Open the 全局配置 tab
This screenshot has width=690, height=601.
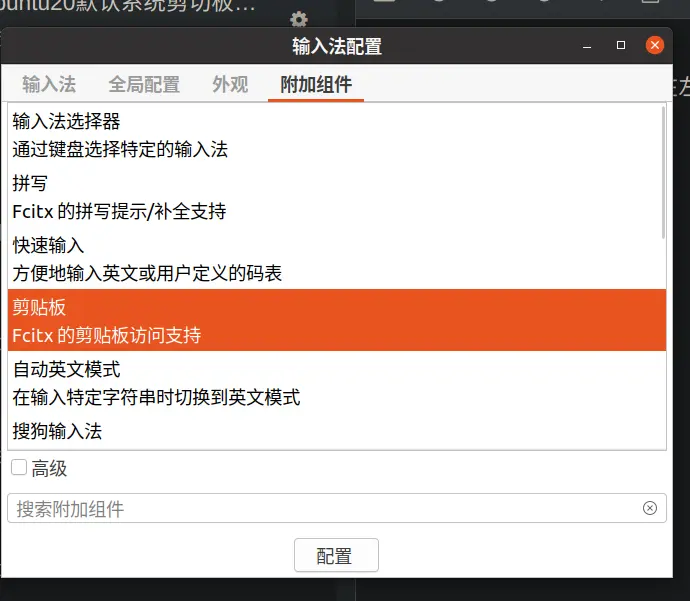pos(144,84)
